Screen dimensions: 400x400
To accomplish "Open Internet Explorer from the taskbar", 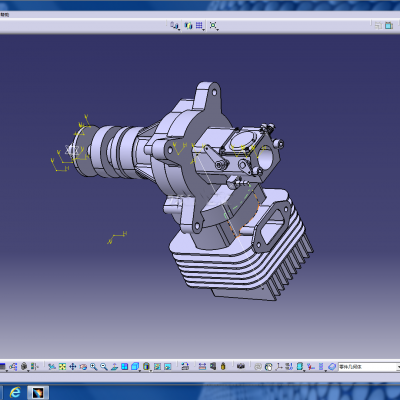I will (15, 392).
